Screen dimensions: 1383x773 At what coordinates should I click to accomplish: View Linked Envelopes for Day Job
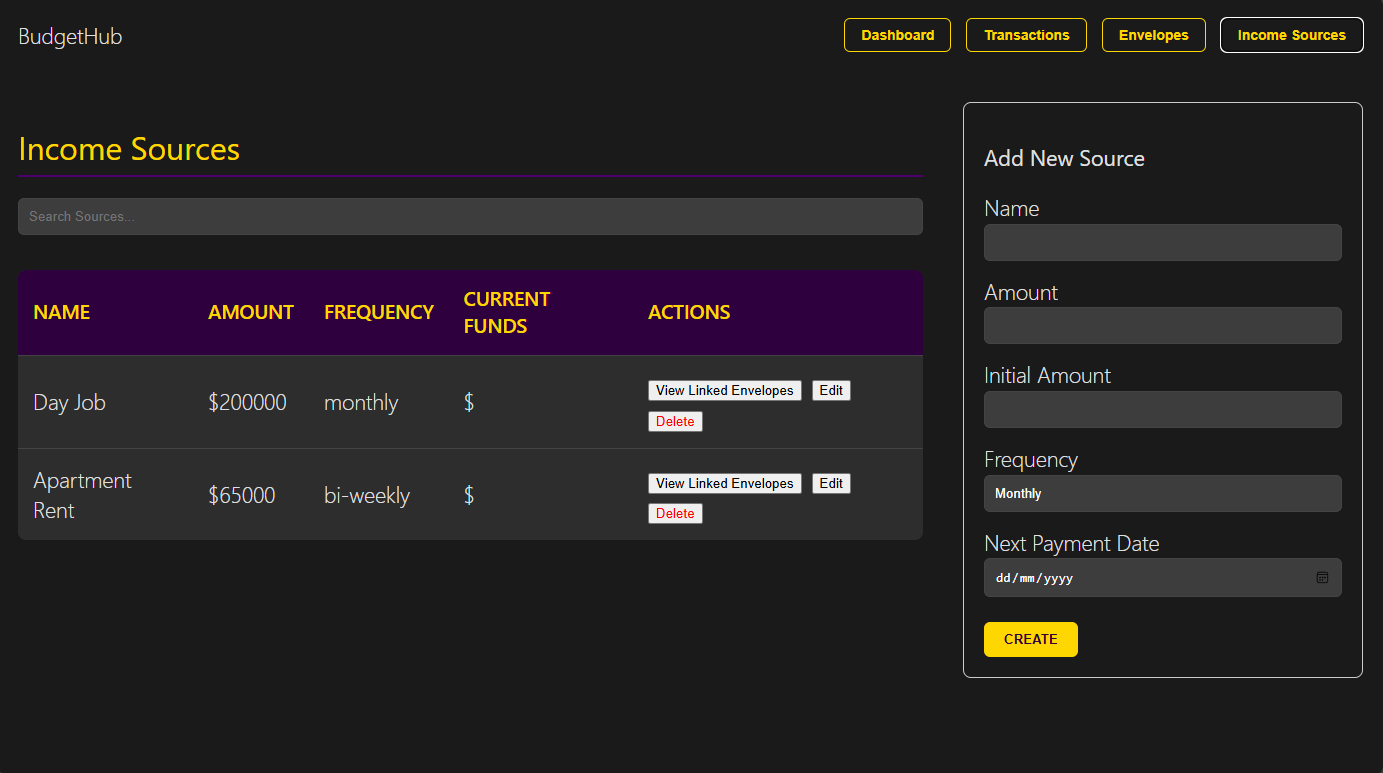[x=724, y=390]
